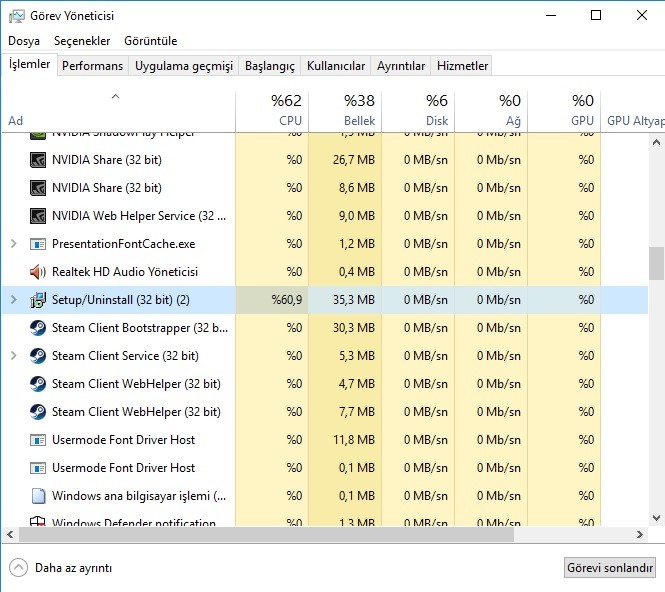Screen dimensions: 665x592
Task: Click the horizontal scrollbar right arrow
Action: tap(640, 535)
